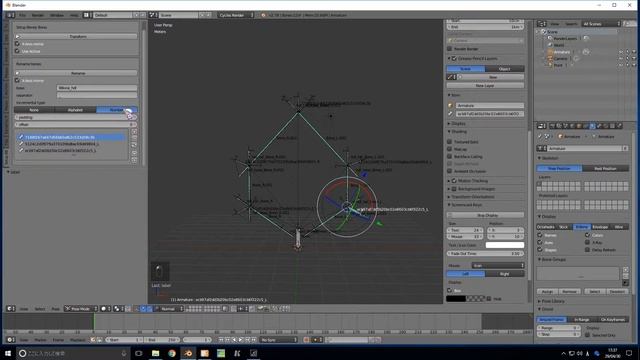
Task: Toggle the Backface Culling checkbox
Action: (450, 156)
